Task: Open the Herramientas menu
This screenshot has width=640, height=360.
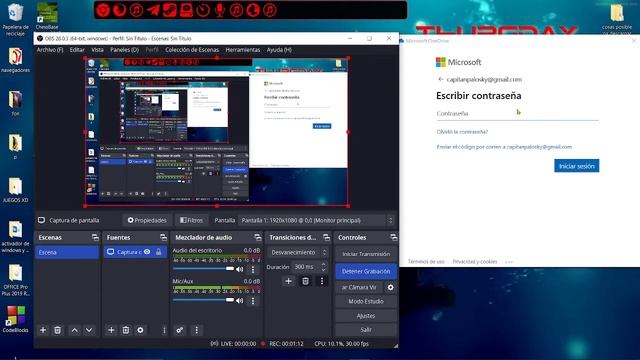Action: [242, 50]
